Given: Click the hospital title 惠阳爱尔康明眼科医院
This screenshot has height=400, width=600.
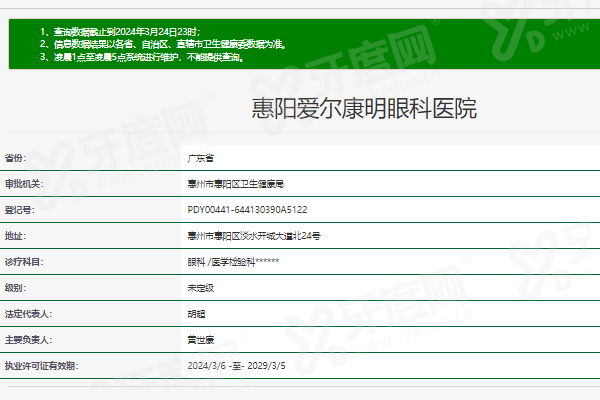Looking at the screenshot, I should pos(364,108).
